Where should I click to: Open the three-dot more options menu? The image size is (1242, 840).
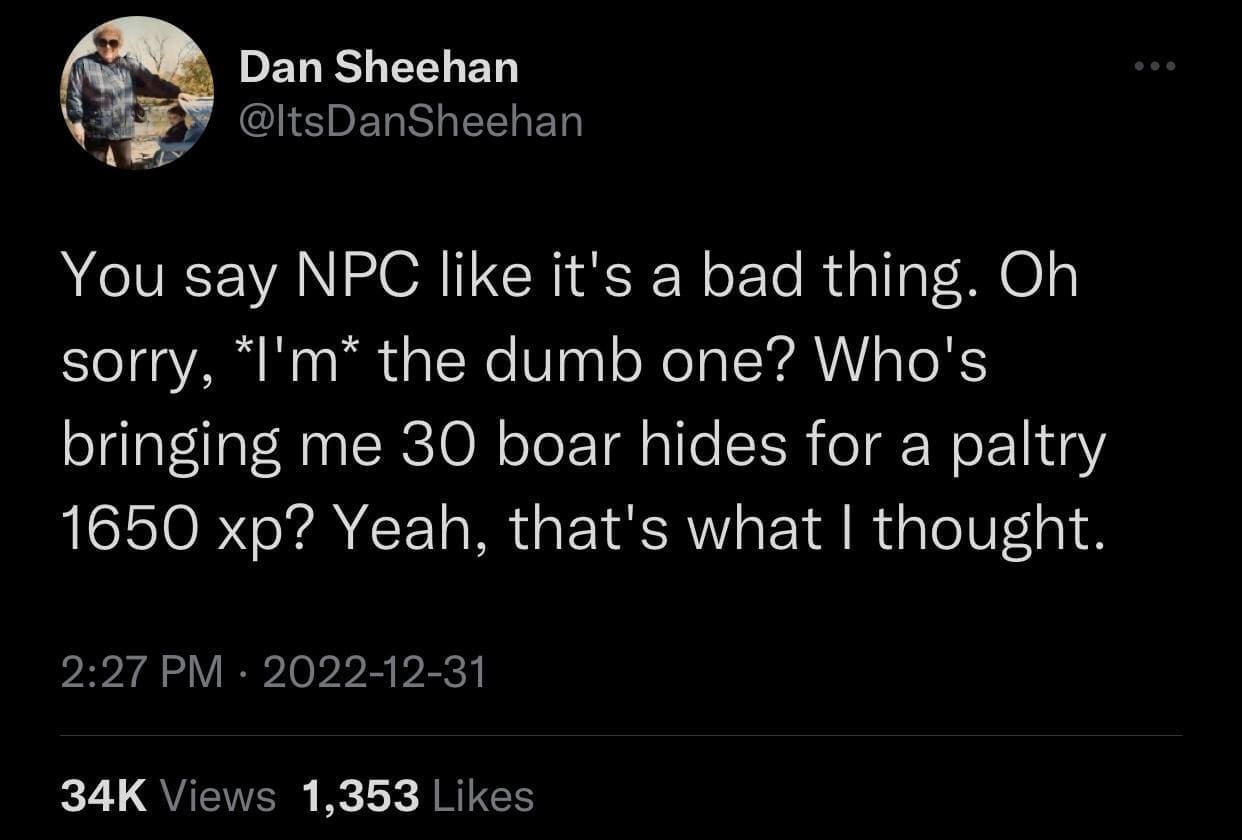click(x=1156, y=67)
